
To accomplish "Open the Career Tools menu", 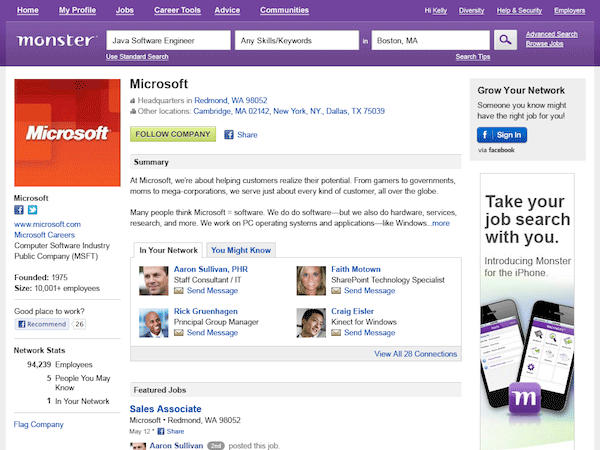I will coord(177,10).
